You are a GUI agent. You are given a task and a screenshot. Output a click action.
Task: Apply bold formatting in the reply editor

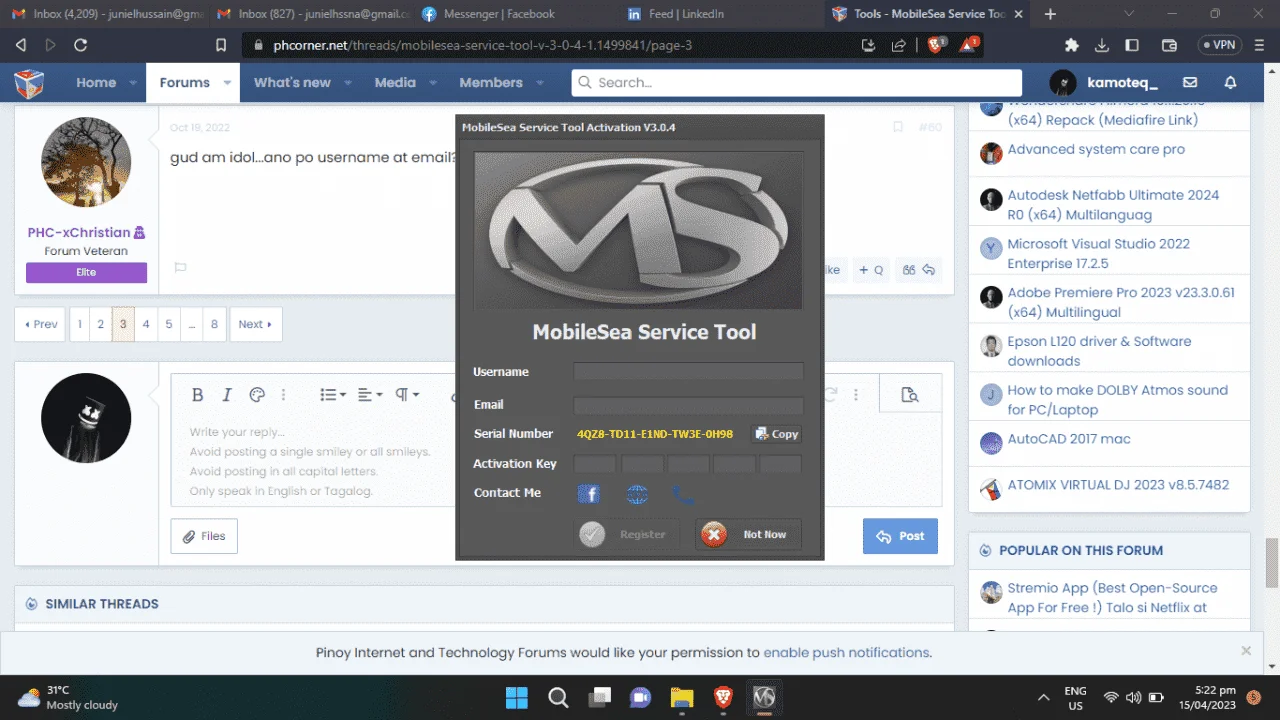pyautogui.click(x=198, y=395)
